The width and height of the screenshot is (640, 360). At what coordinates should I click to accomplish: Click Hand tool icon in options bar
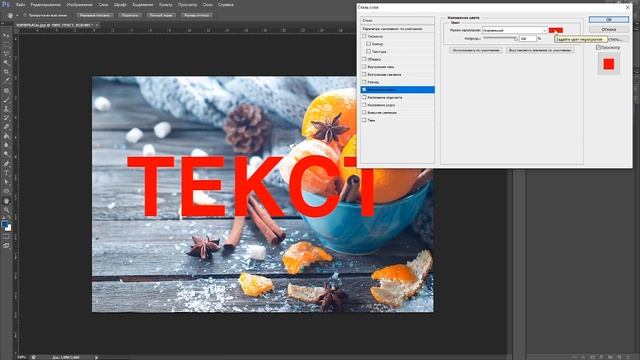(x=10, y=15)
